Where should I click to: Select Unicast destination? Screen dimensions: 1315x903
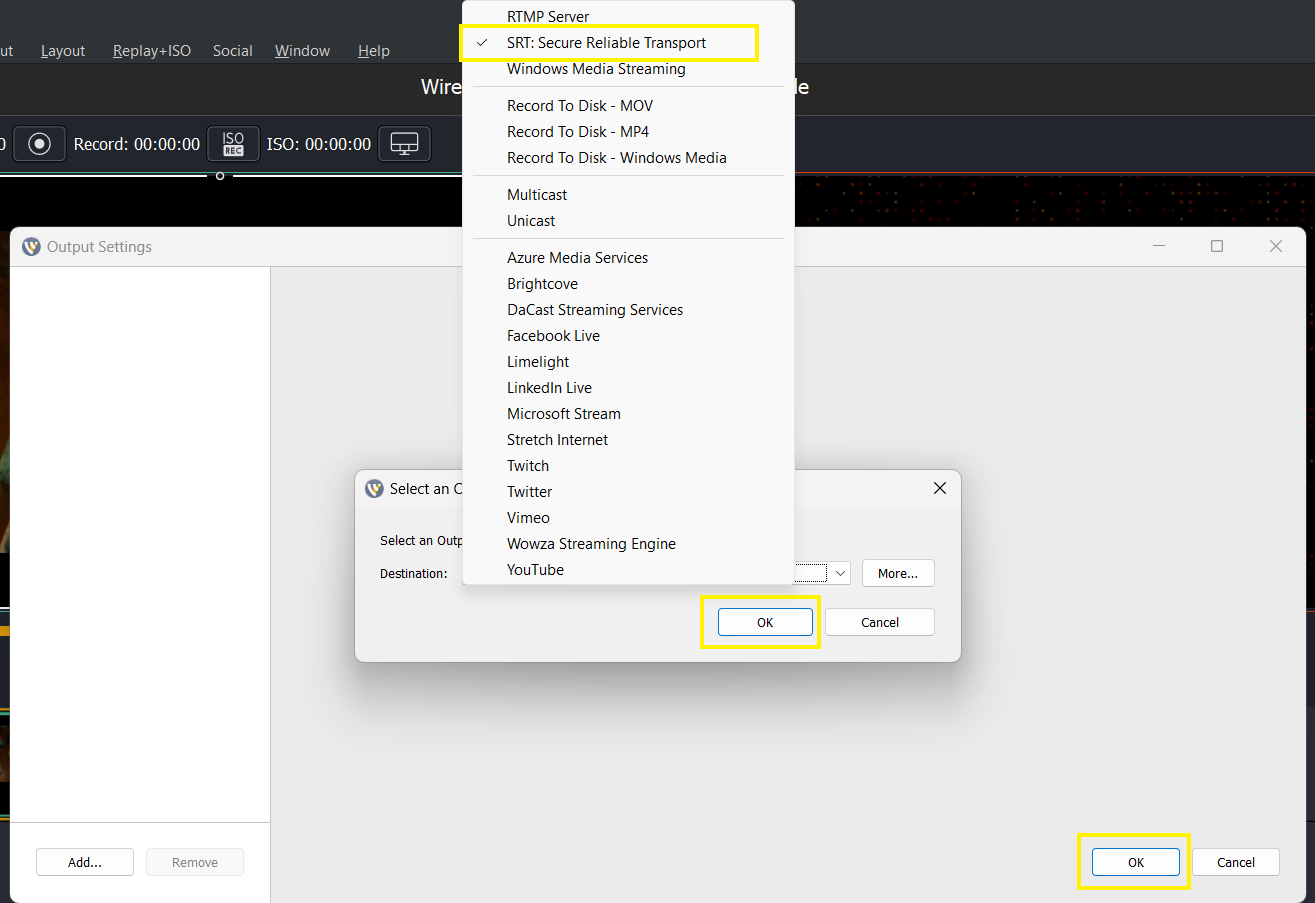click(x=628, y=221)
